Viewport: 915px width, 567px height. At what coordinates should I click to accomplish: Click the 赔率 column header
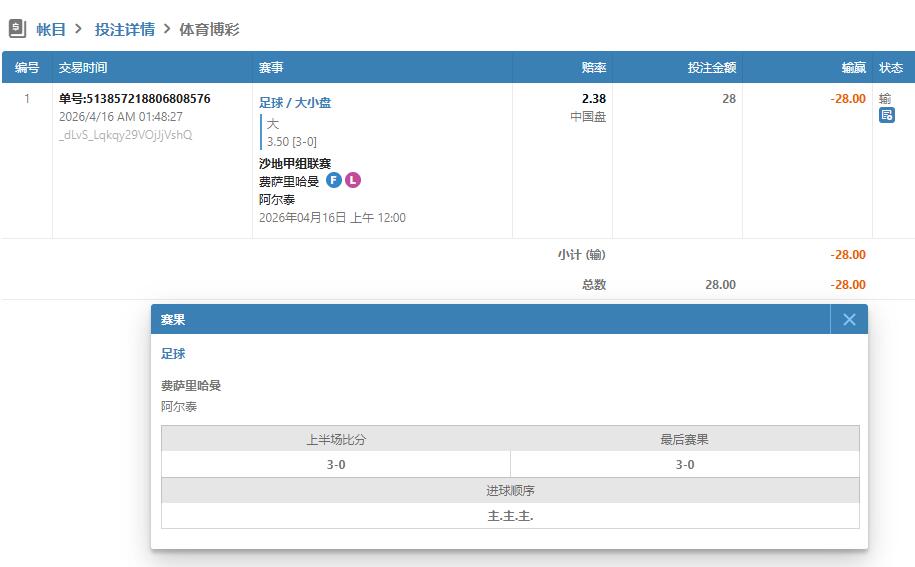click(594, 68)
